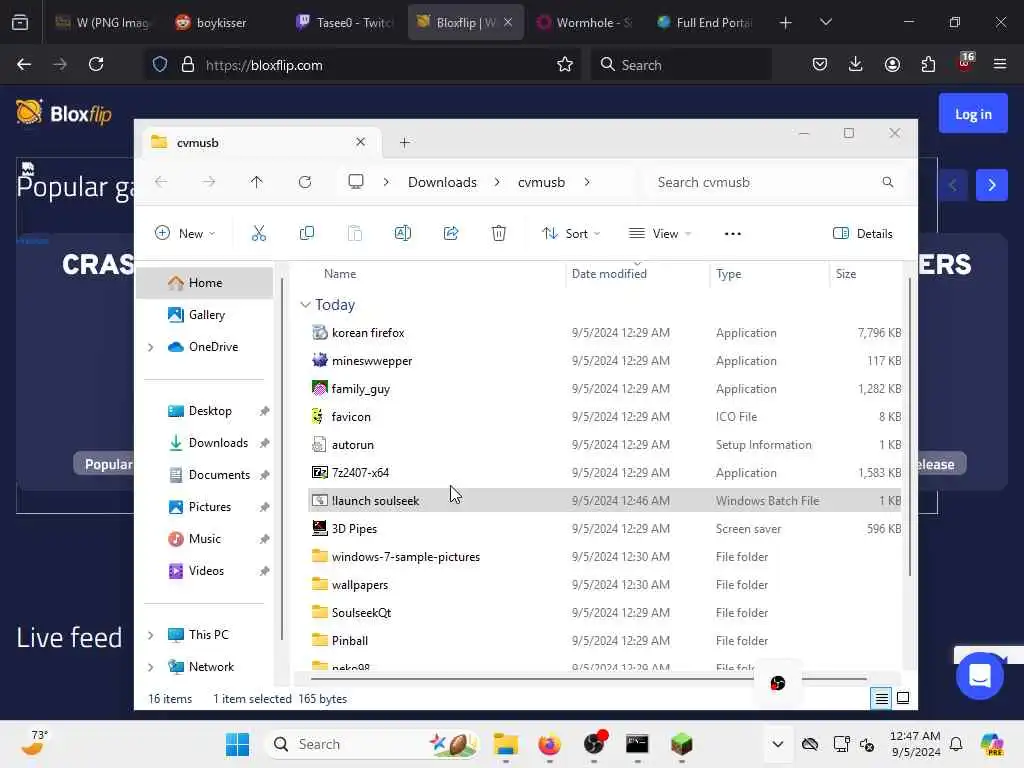Save to Pocket icon in Firefox
This screenshot has width=1024, height=768.
[820, 64]
